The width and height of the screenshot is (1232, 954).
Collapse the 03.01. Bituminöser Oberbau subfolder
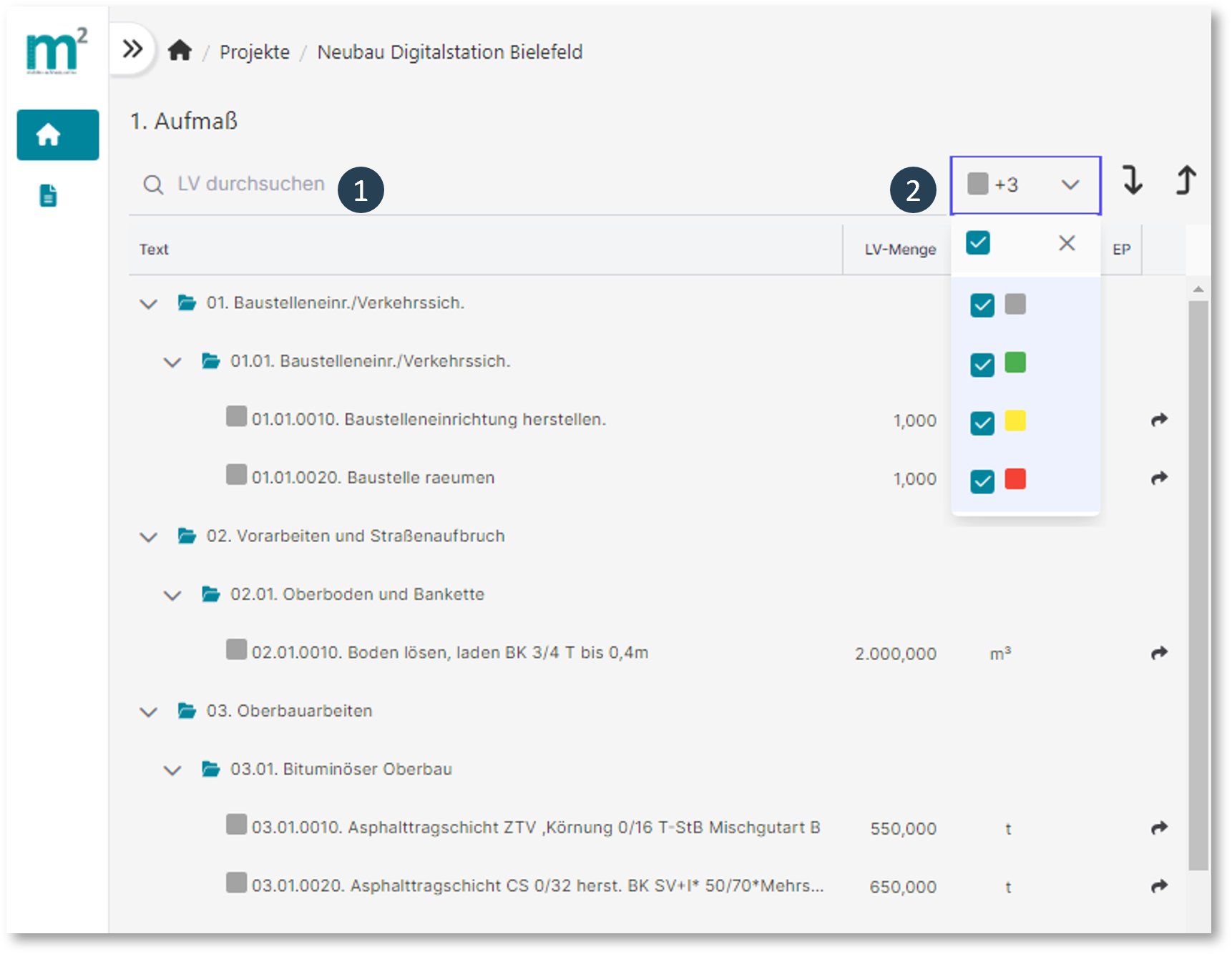(172, 770)
